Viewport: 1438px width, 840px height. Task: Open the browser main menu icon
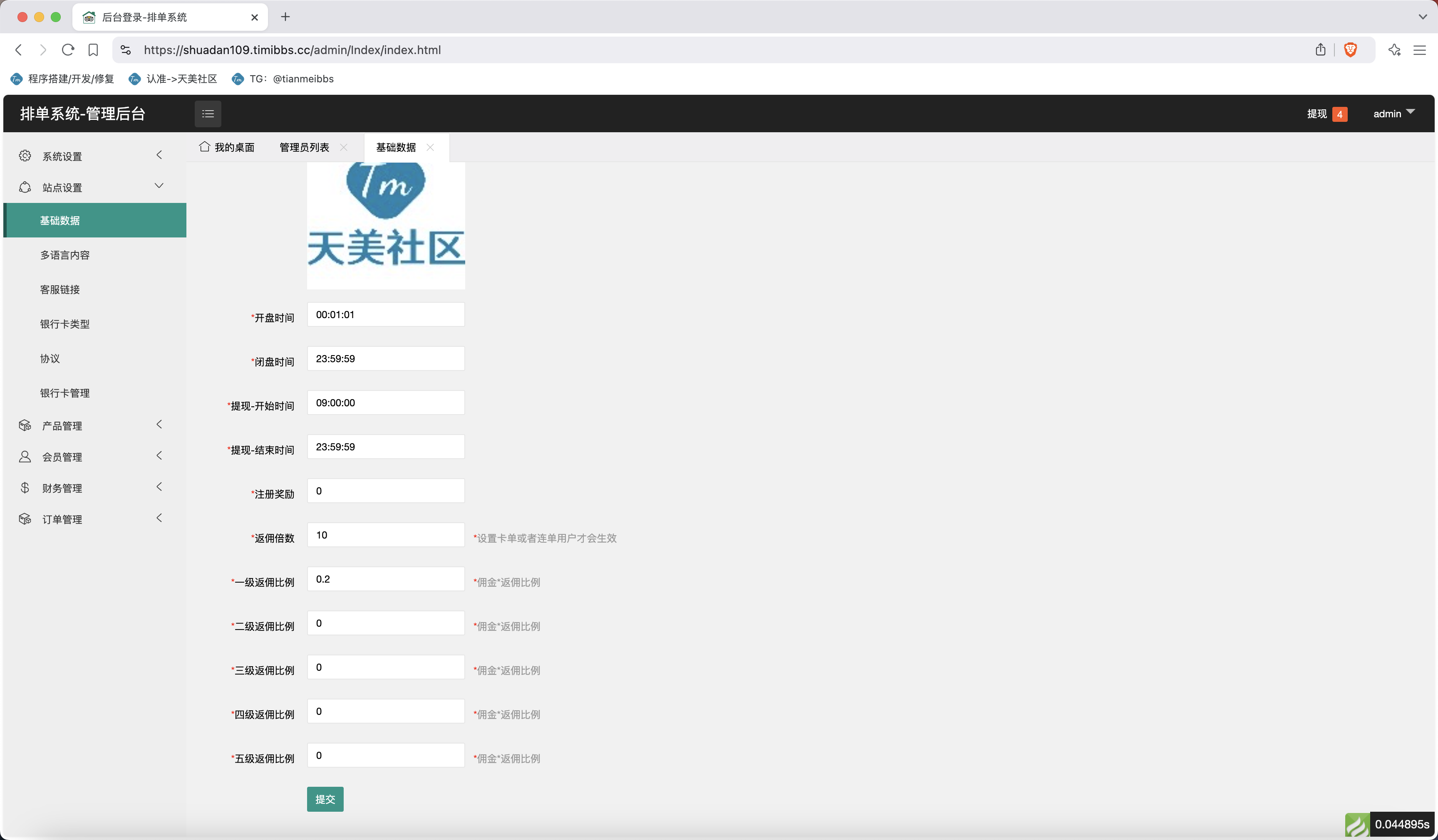point(1419,50)
